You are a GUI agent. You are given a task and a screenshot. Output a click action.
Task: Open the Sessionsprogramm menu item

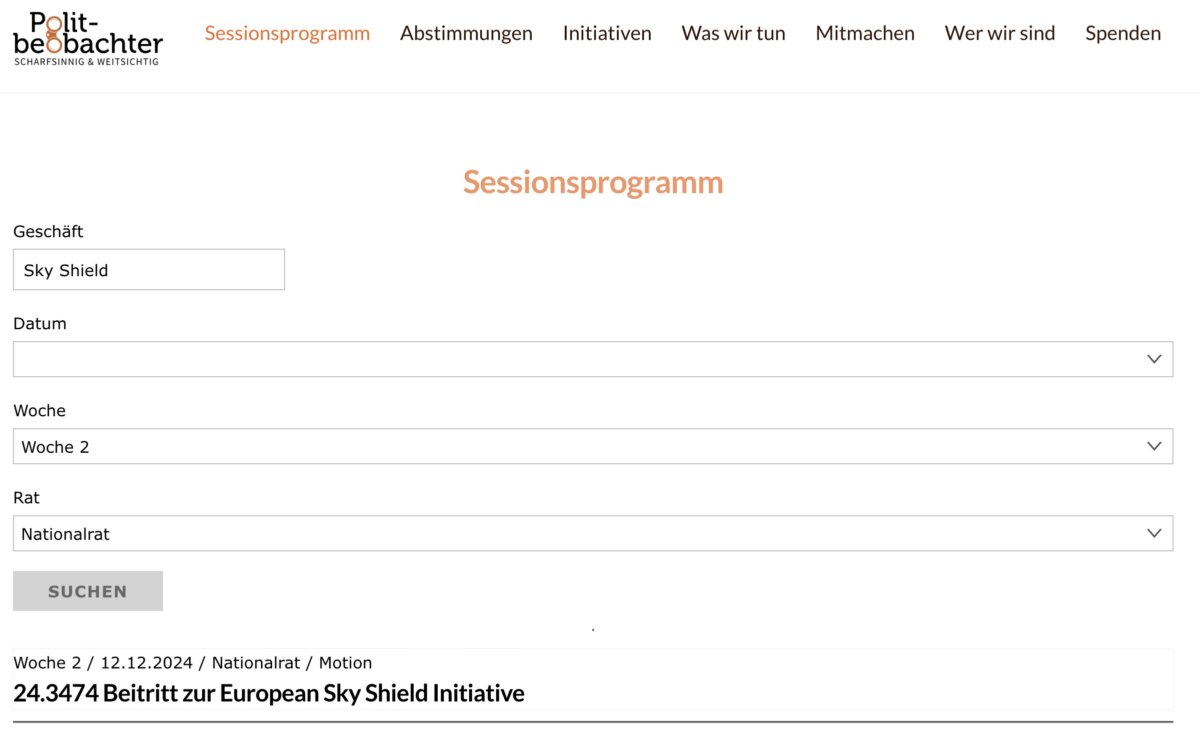(x=287, y=33)
